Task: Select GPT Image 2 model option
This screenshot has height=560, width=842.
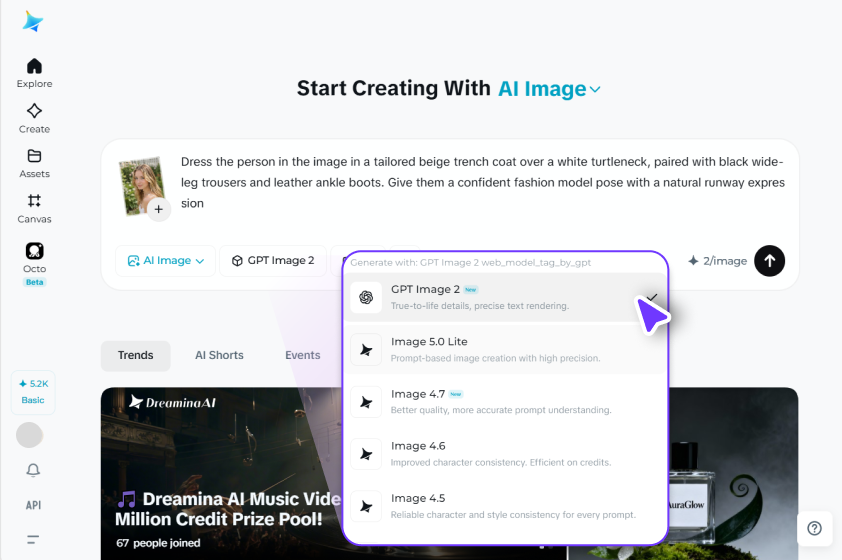Action: [x=505, y=297]
